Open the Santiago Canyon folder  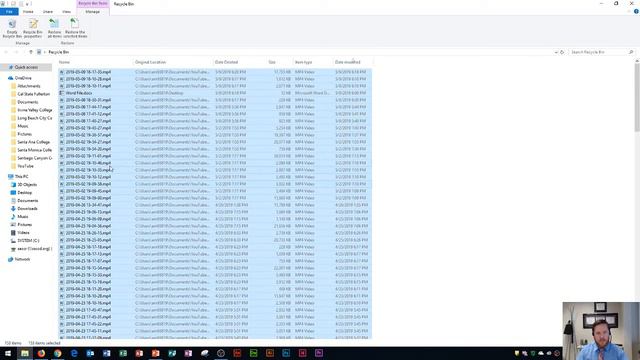(x=34, y=158)
